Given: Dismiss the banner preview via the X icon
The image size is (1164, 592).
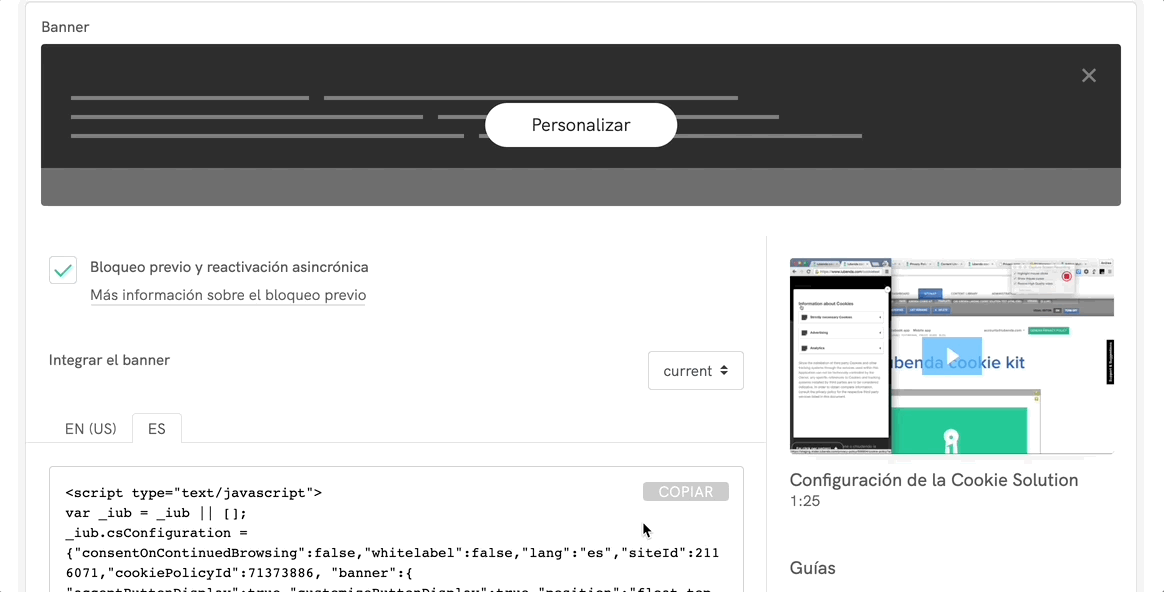Looking at the screenshot, I should click(1088, 75).
